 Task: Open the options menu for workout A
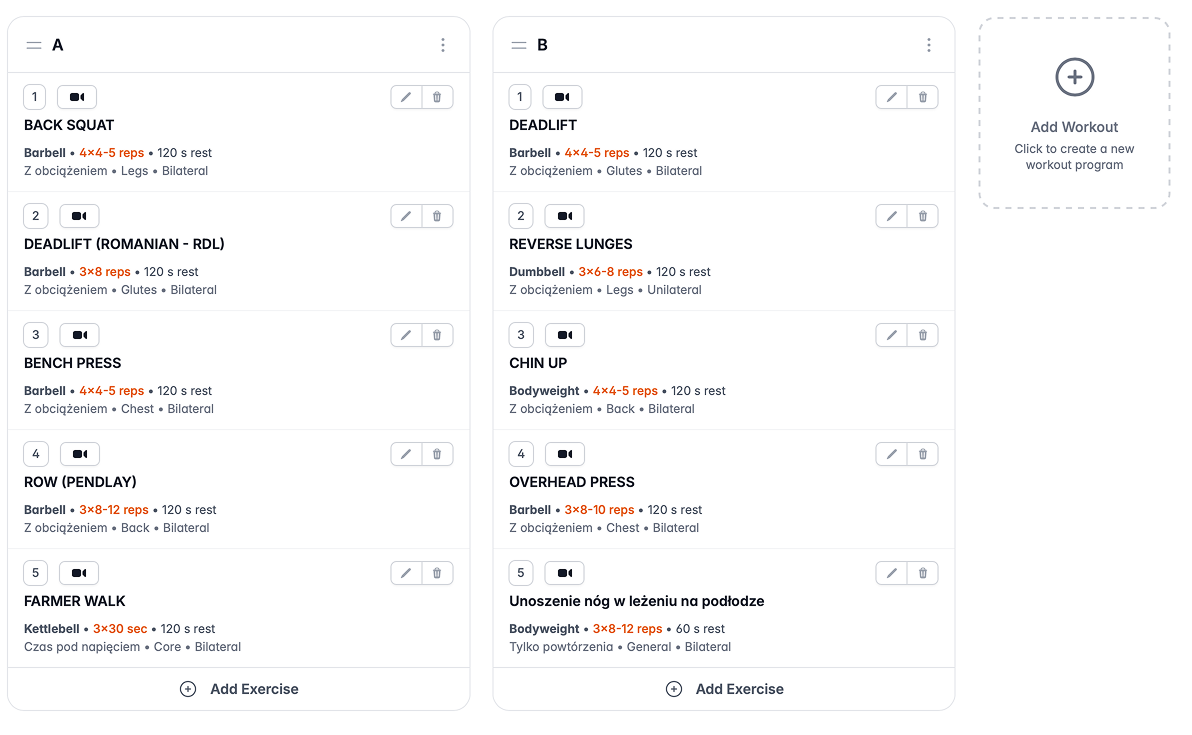pos(442,45)
